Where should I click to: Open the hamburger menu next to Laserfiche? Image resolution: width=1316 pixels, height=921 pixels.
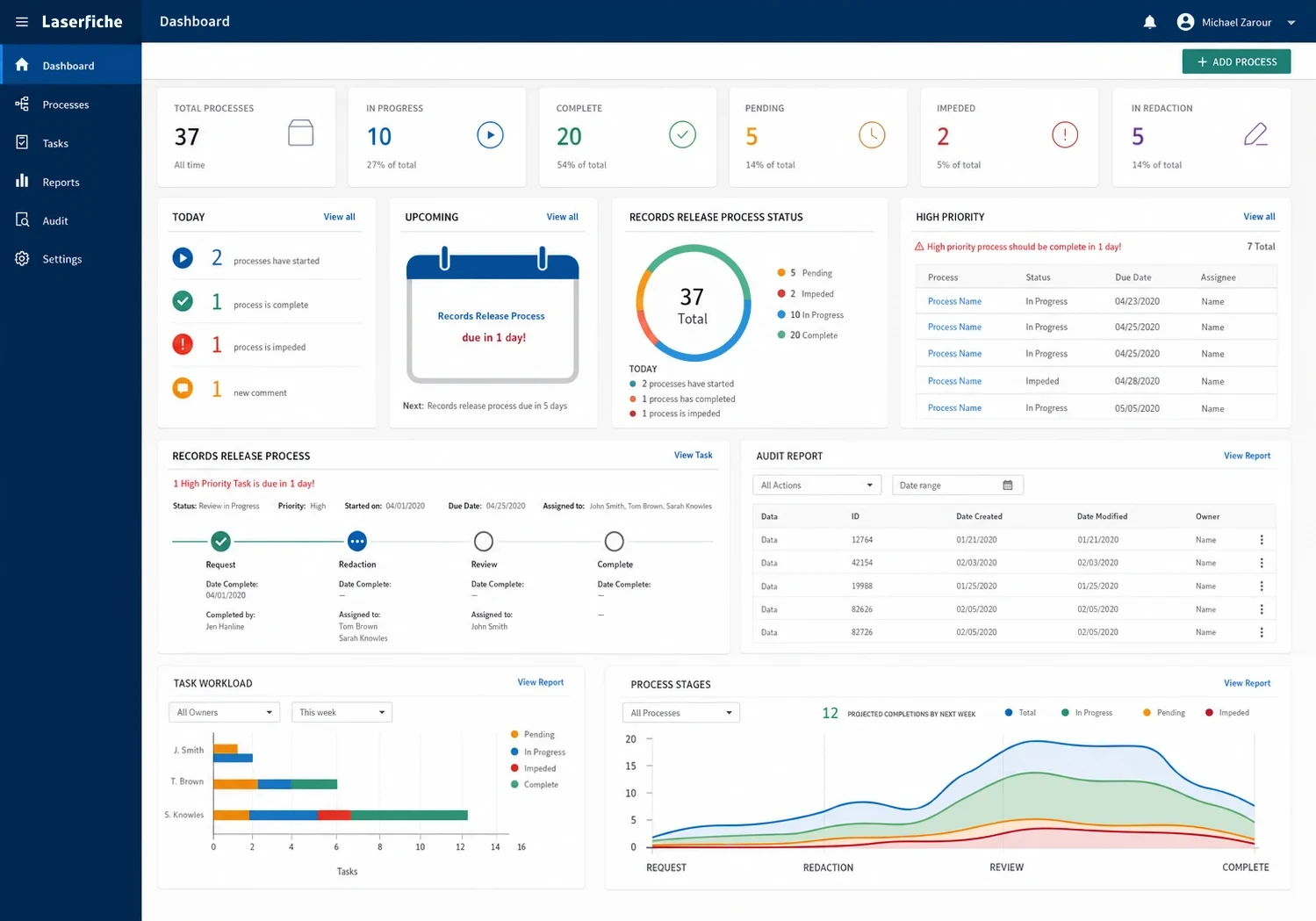pos(22,22)
